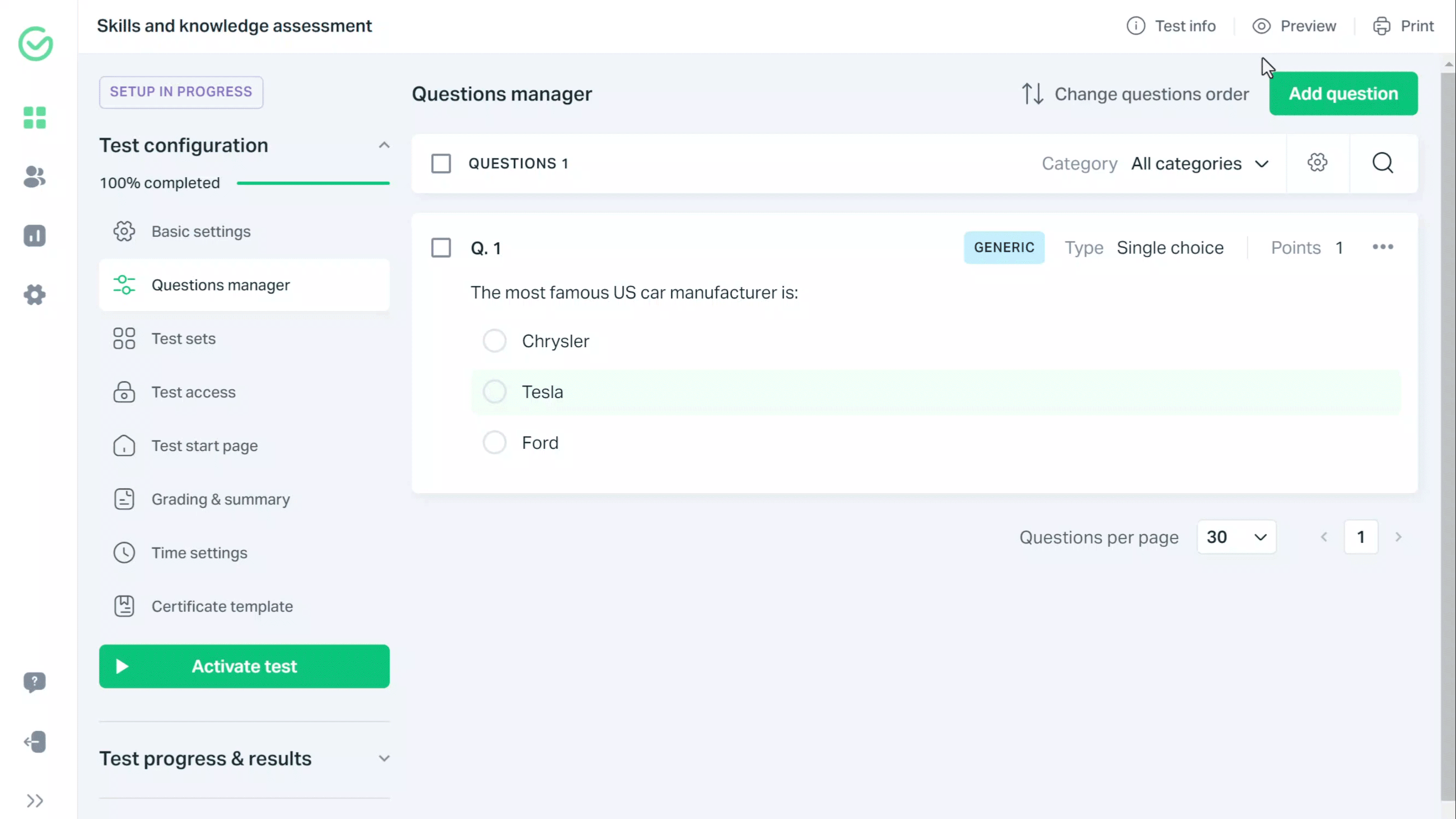1456x819 pixels.
Task: Click the Activate test button
Action: (244, 666)
